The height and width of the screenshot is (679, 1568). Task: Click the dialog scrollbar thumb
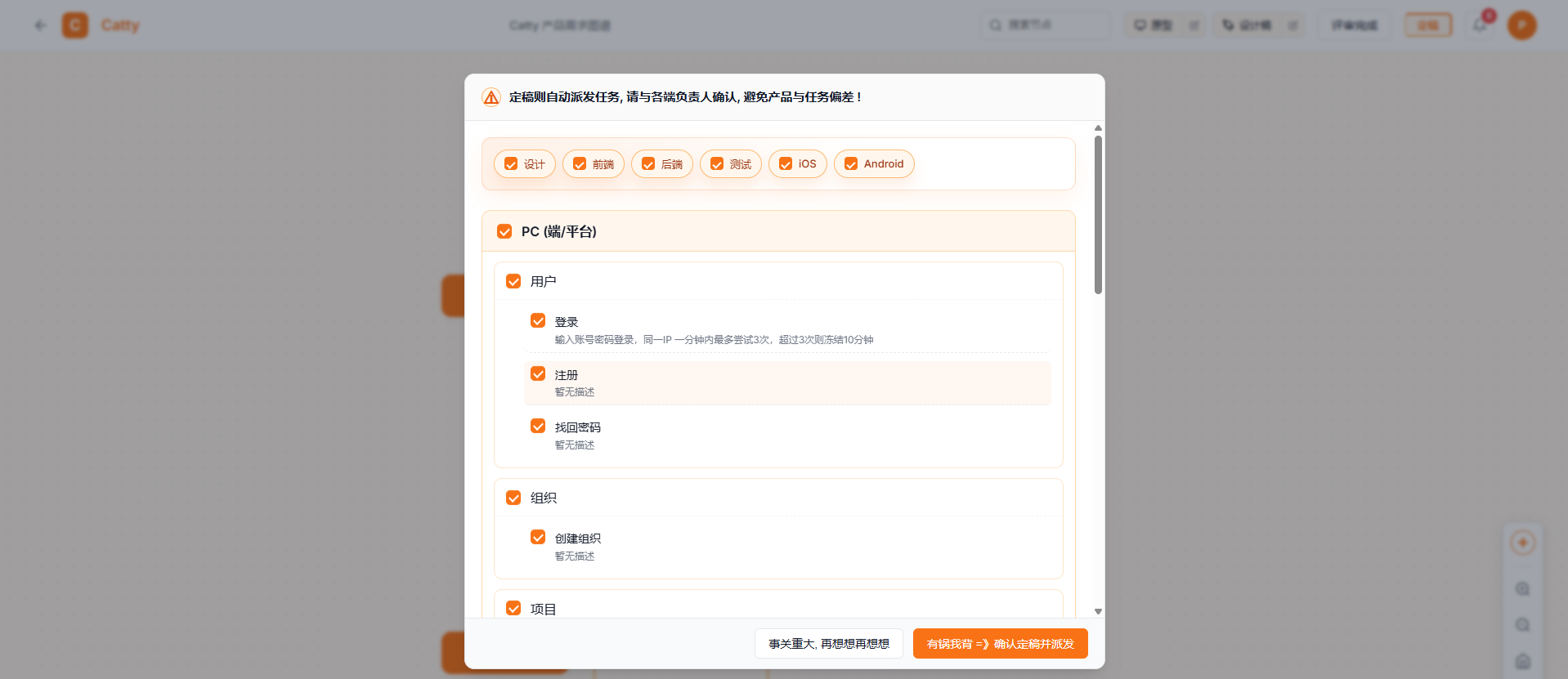1098,214
